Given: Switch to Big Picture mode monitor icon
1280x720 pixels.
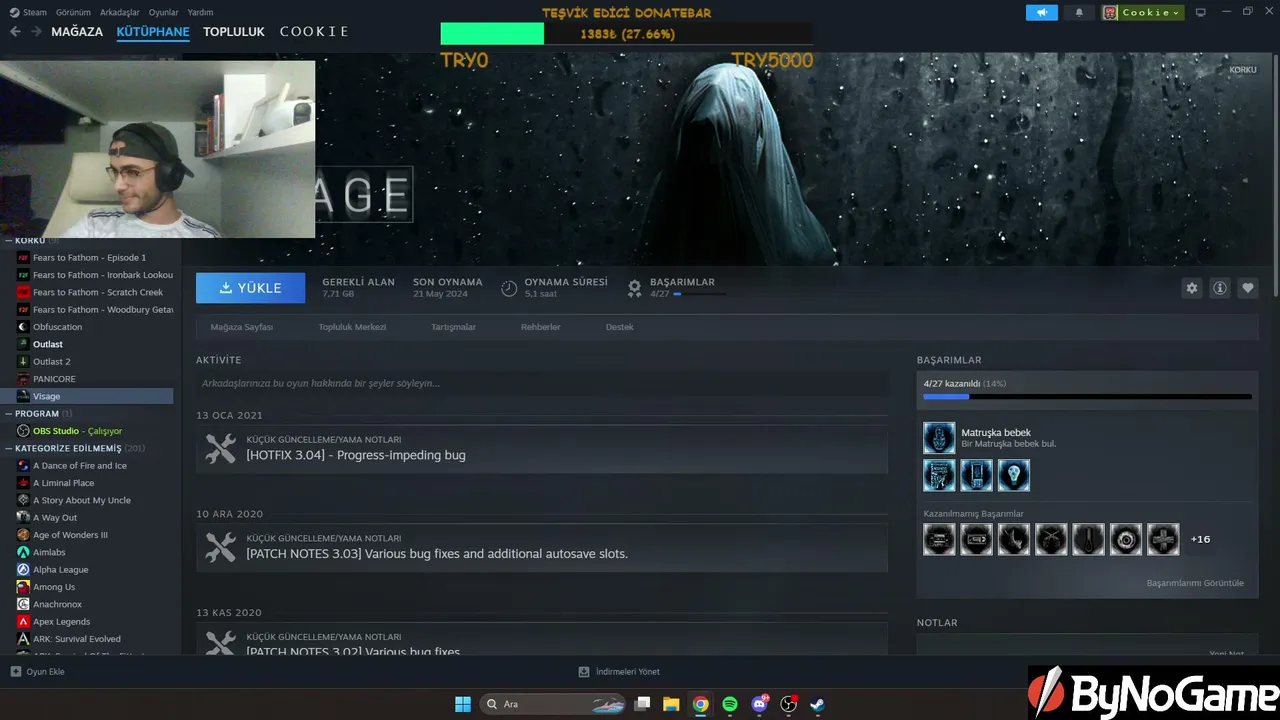Looking at the screenshot, I should click(1201, 13).
